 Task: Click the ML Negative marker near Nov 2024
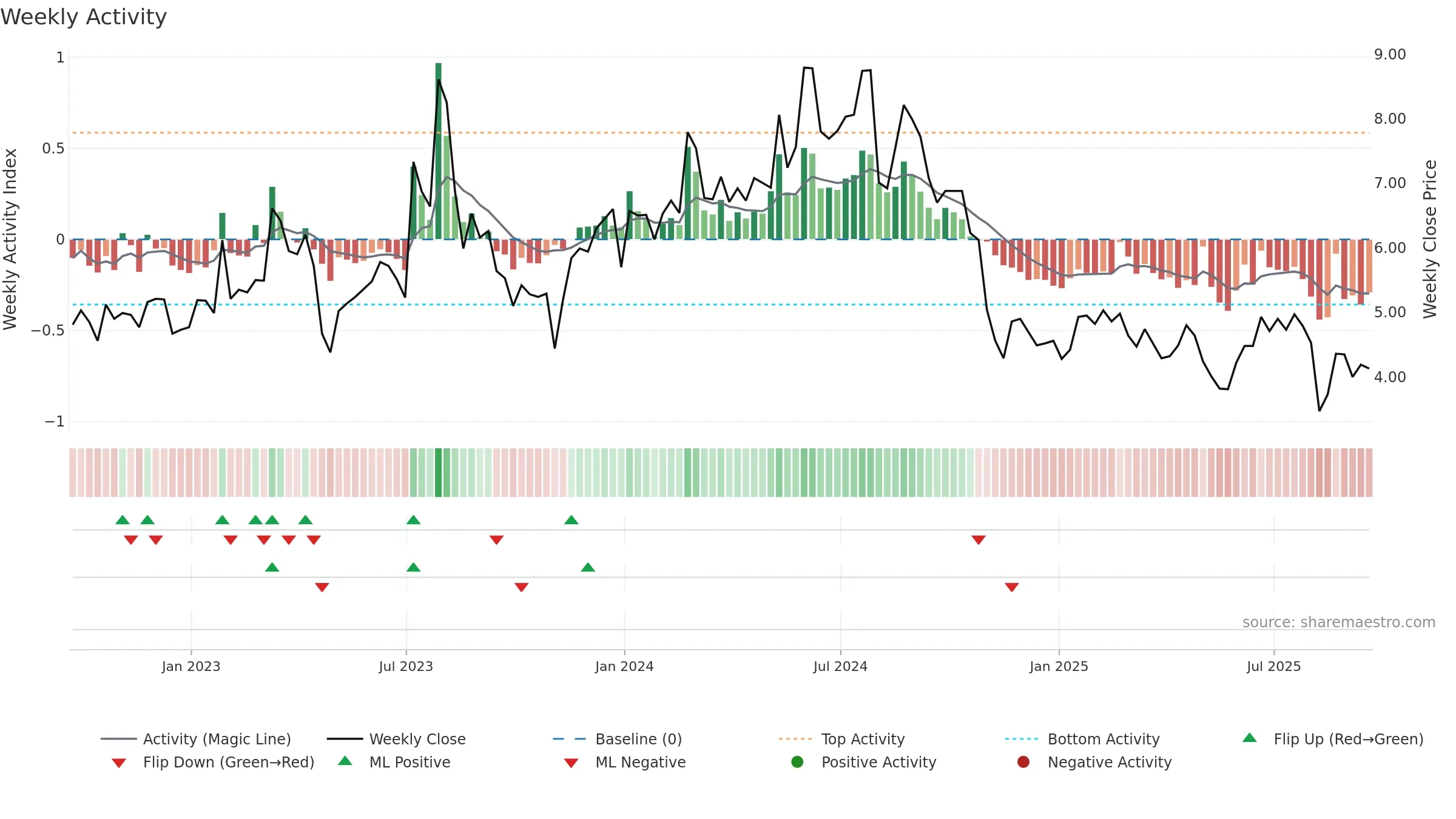pos(1012,587)
